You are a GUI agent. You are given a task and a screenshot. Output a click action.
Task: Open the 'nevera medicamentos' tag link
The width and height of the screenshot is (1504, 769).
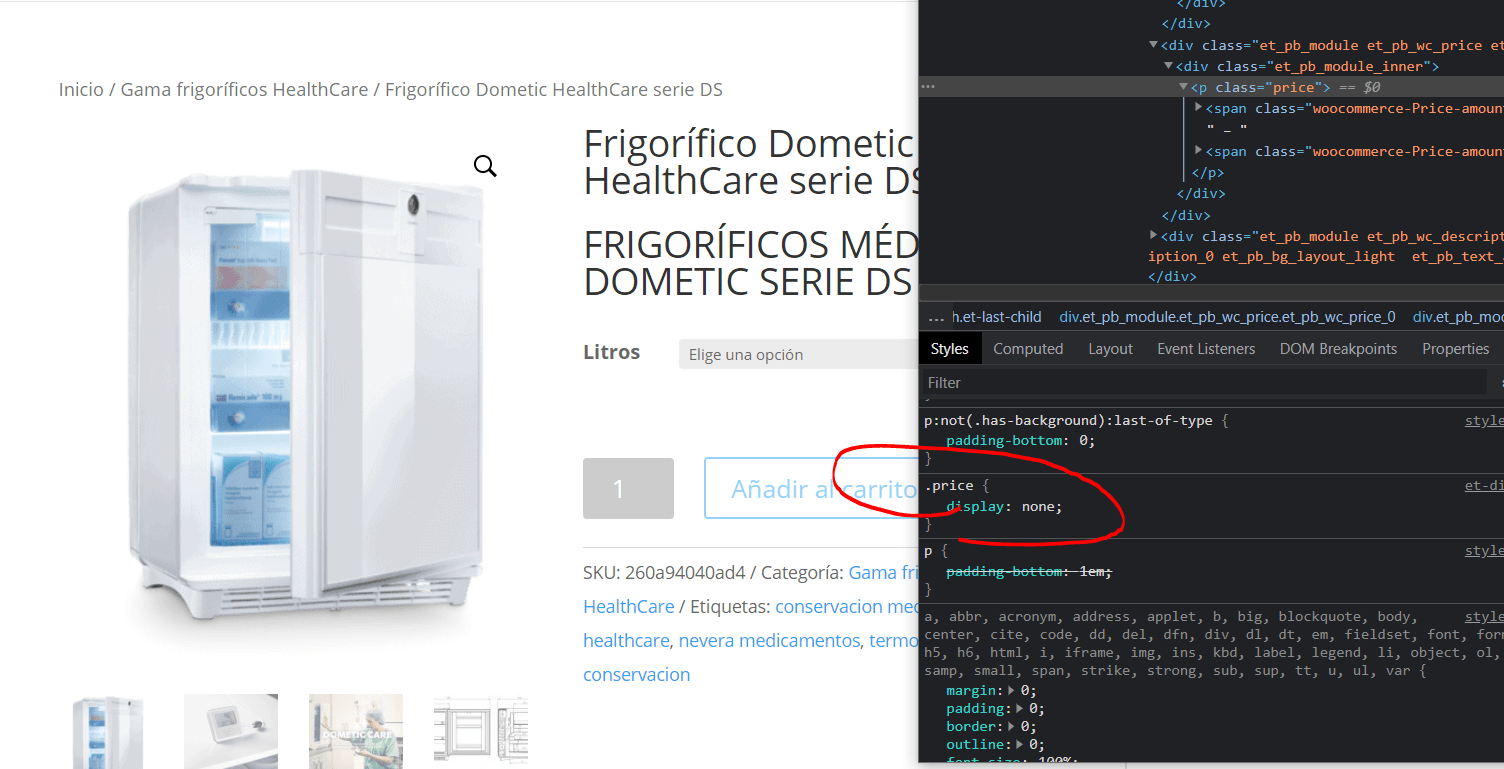point(769,640)
